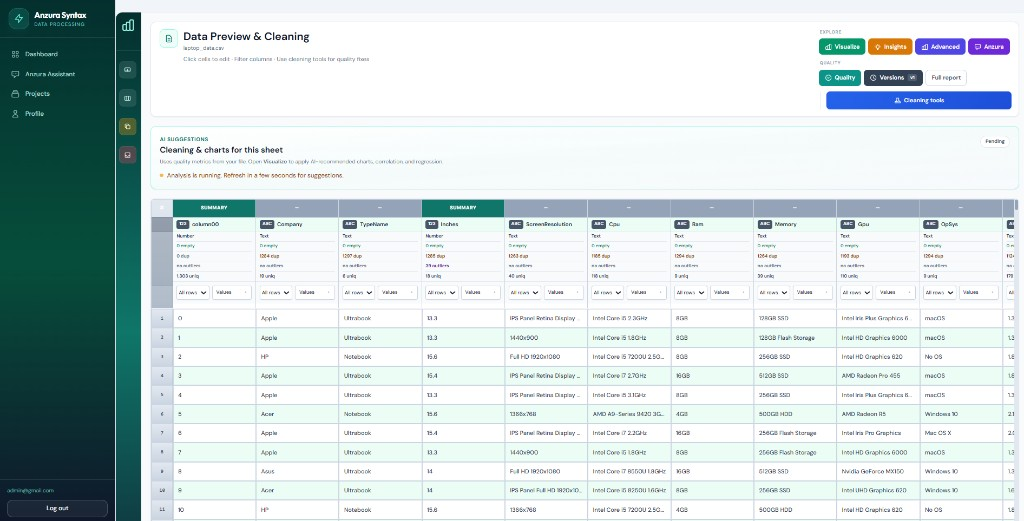Open the Values dropdown for Ram

[x=730, y=292]
